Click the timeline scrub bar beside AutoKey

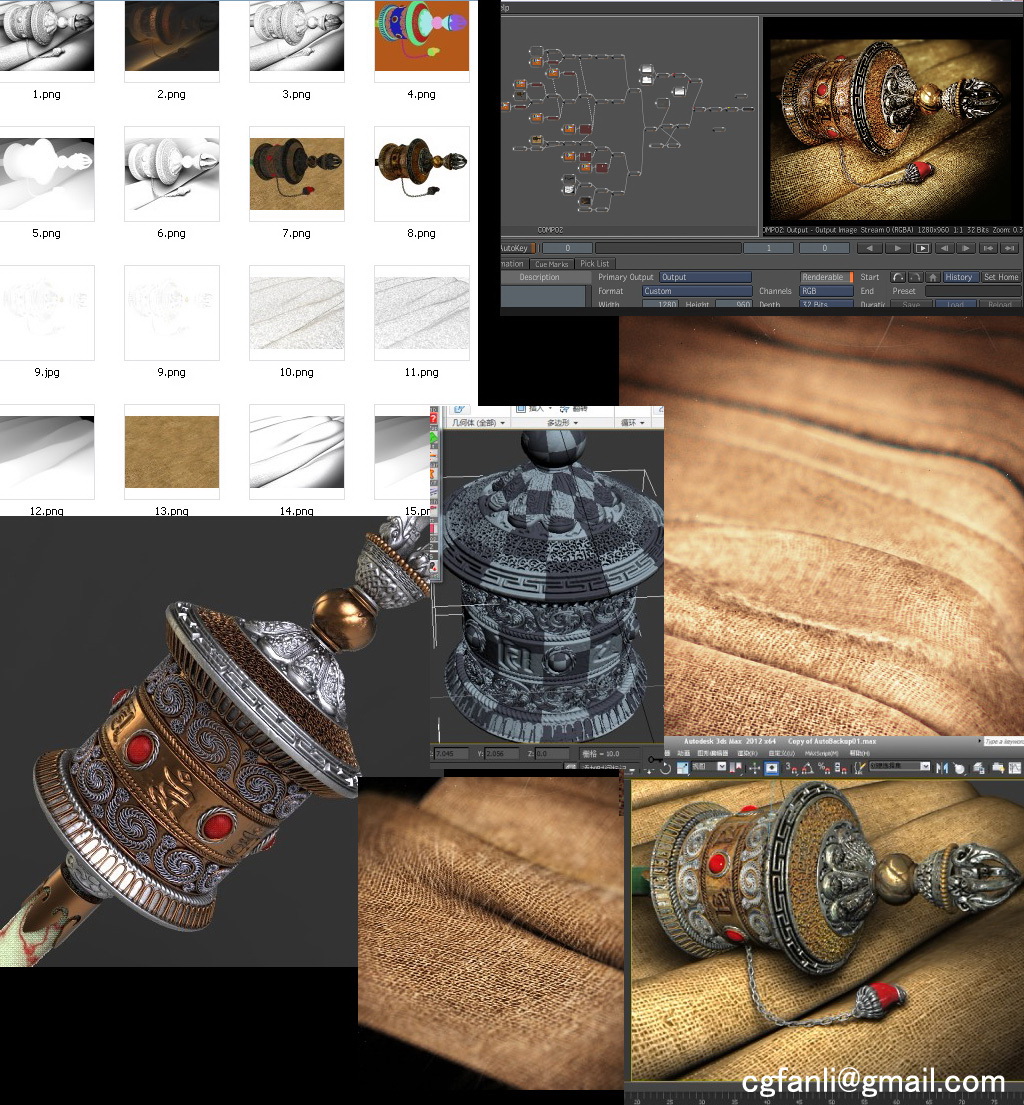668,248
